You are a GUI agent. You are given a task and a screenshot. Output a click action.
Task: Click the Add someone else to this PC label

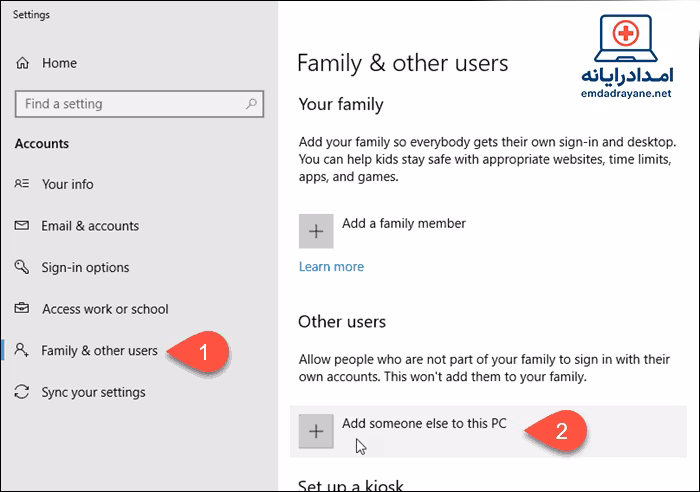tap(424, 423)
